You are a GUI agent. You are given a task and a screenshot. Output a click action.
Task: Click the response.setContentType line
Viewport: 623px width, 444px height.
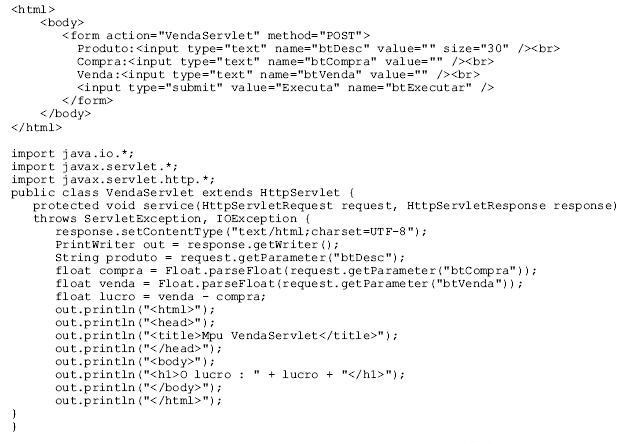click(x=241, y=232)
